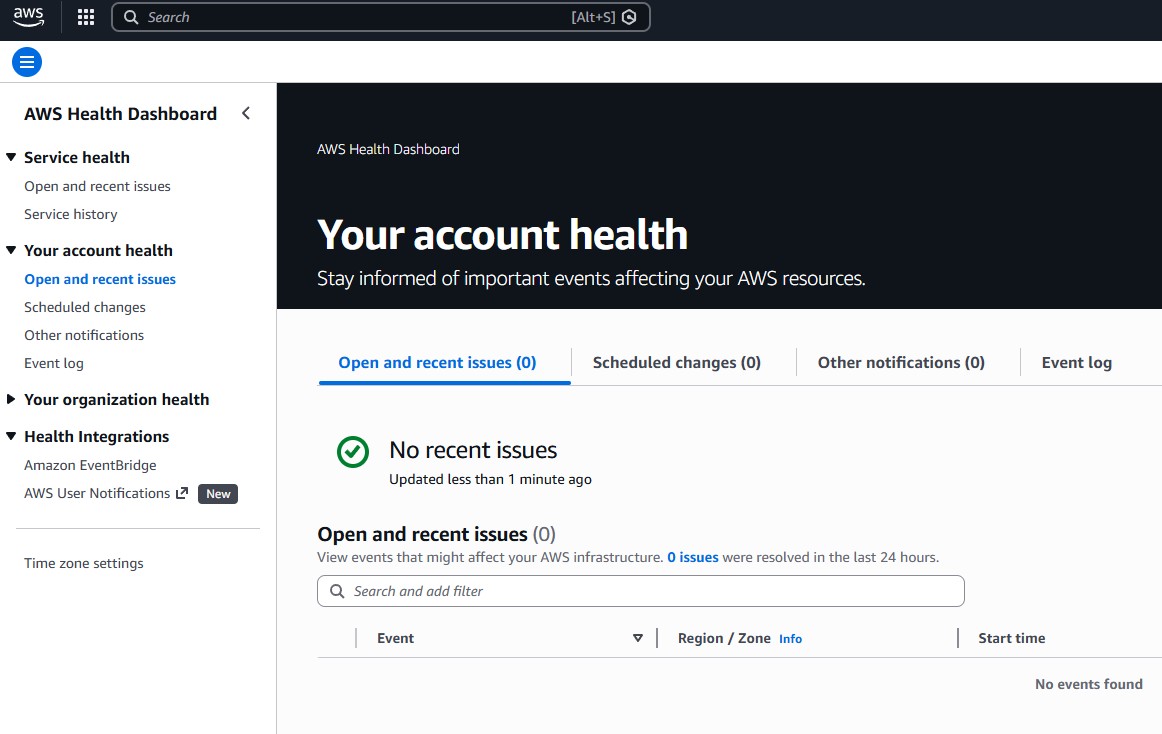The image size is (1162, 734).
Task: Expand the Your organization health section
Action: 11,399
